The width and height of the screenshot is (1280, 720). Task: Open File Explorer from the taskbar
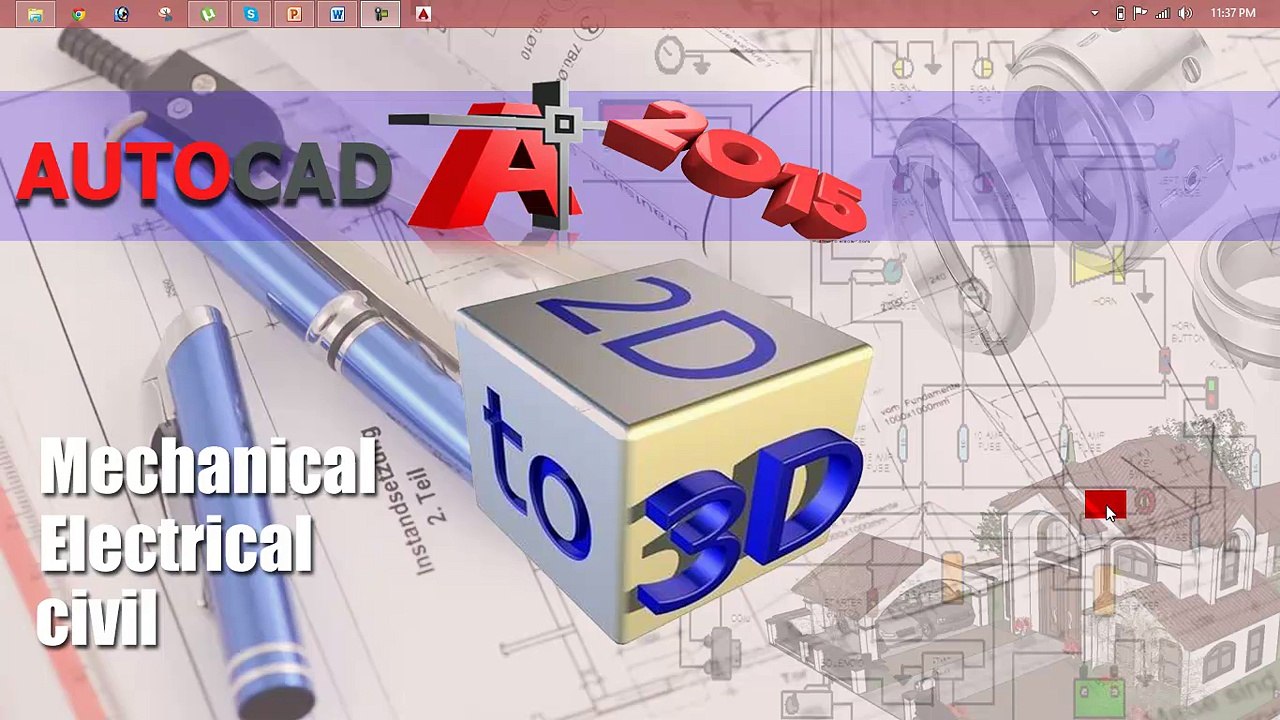[x=35, y=14]
